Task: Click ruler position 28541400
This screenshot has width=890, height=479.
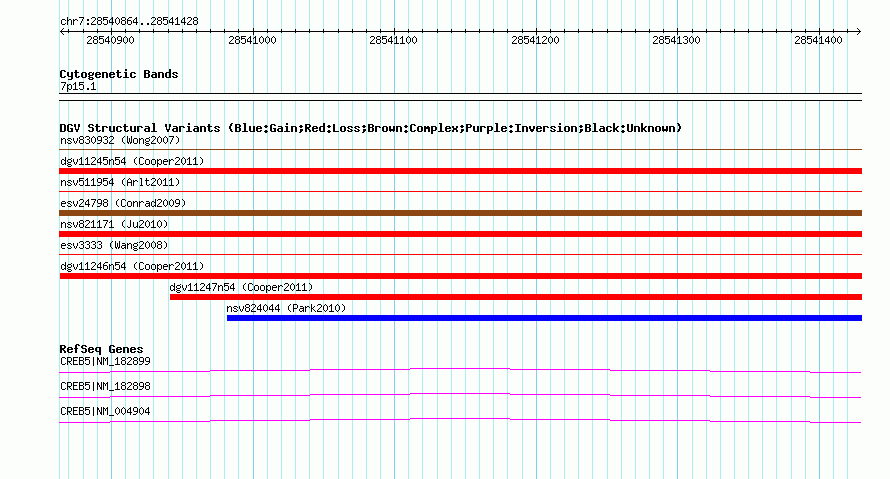Action: 818,40
